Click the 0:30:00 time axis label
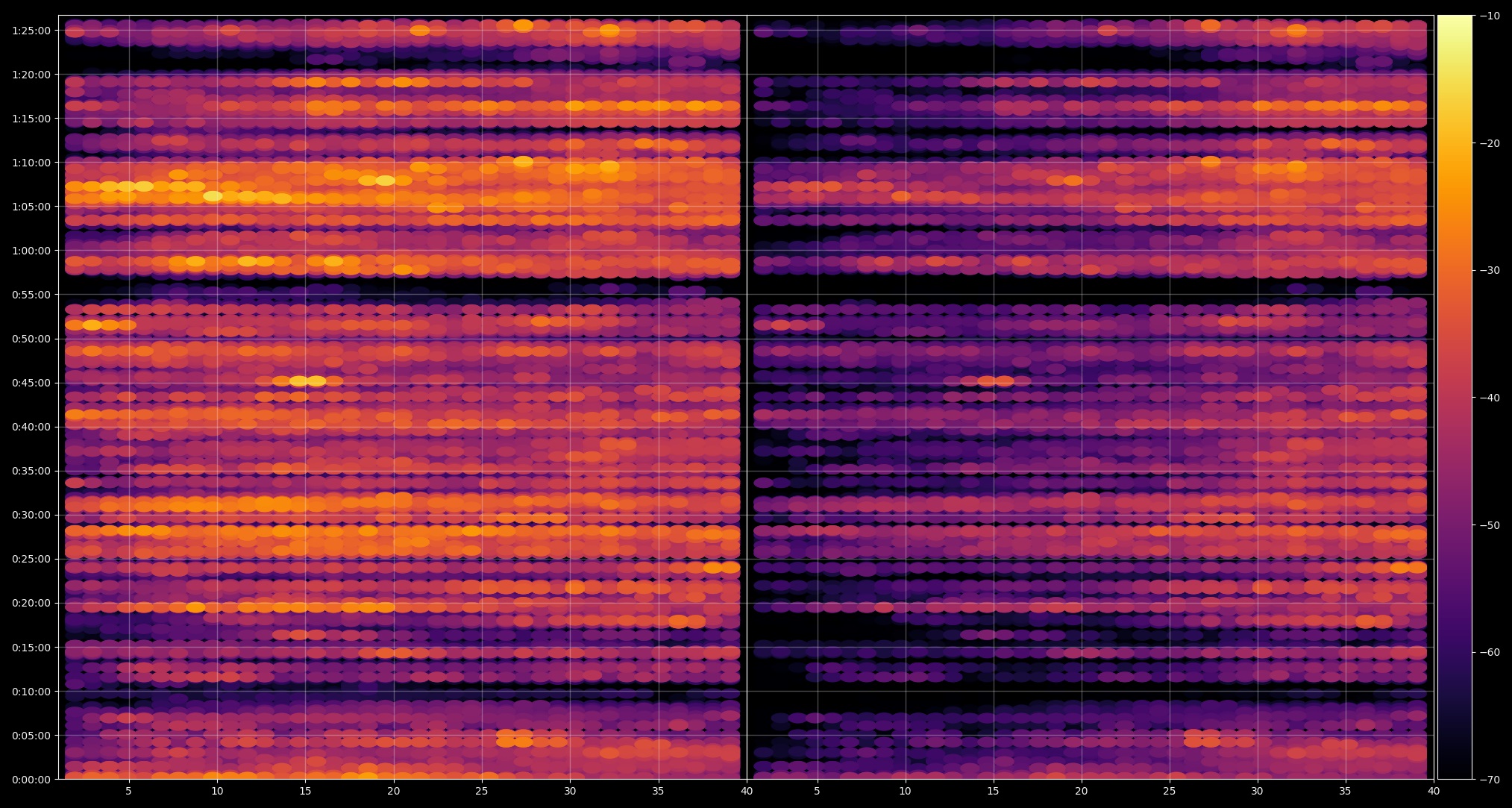This screenshot has width=1512, height=808. point(31,515)
